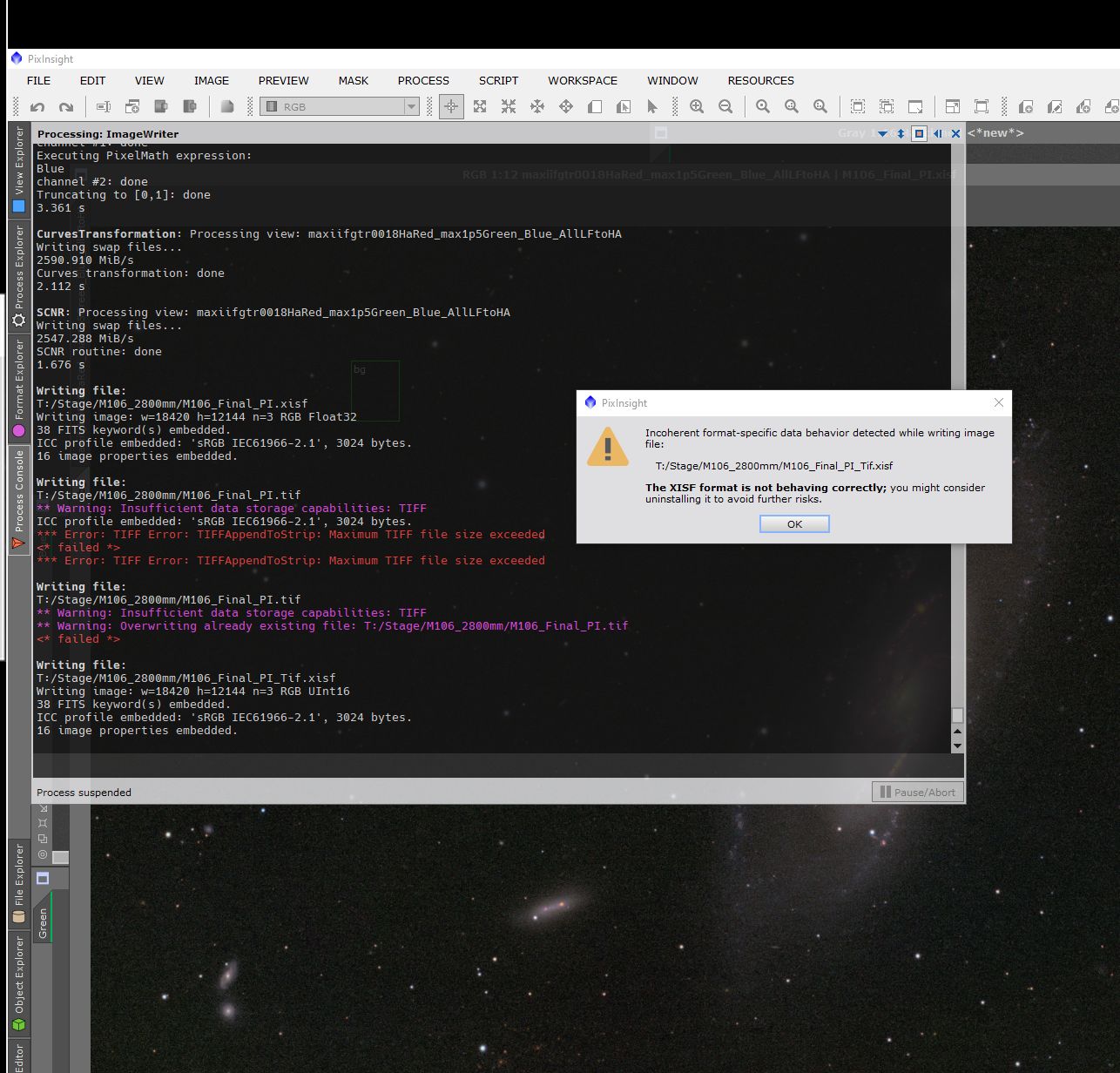Click the overlapping squares icon in side strip
Screen dimensions: 1120x1073
[x=43, y=839]
